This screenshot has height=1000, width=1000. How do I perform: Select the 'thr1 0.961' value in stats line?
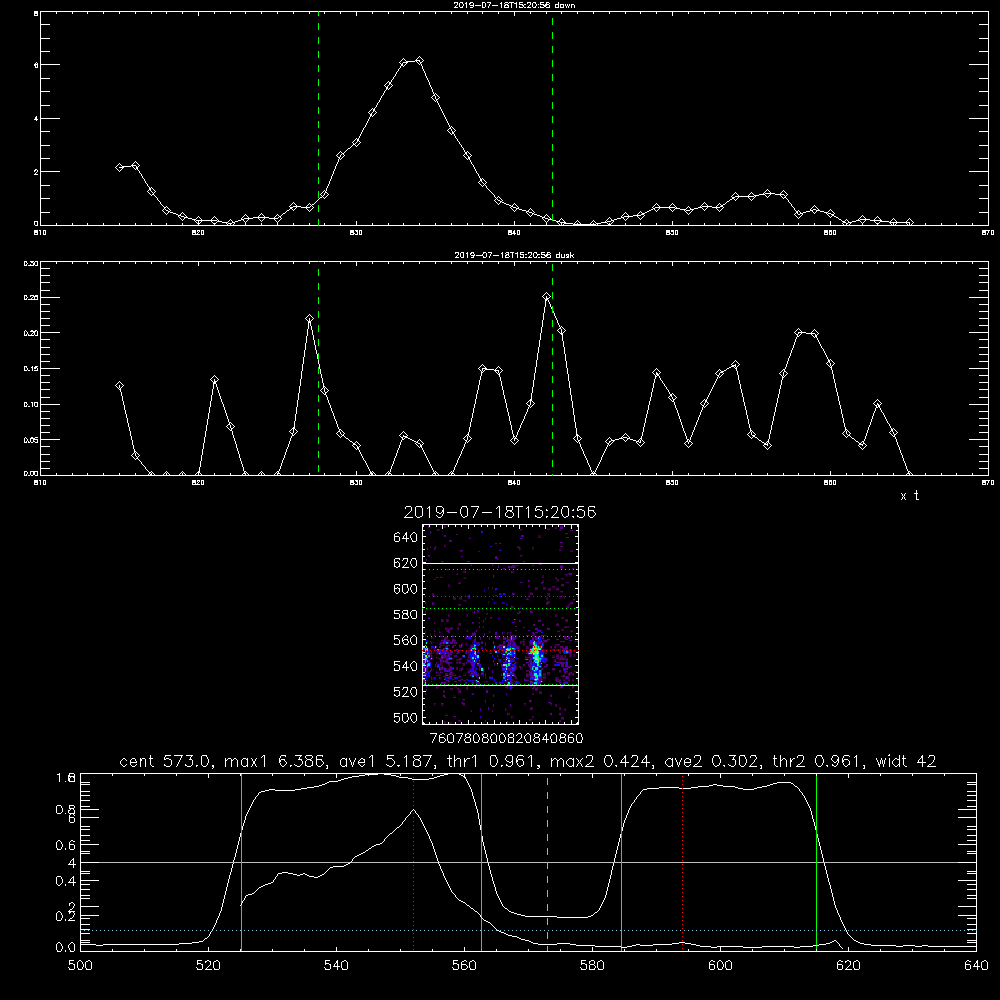coord(489,761)
